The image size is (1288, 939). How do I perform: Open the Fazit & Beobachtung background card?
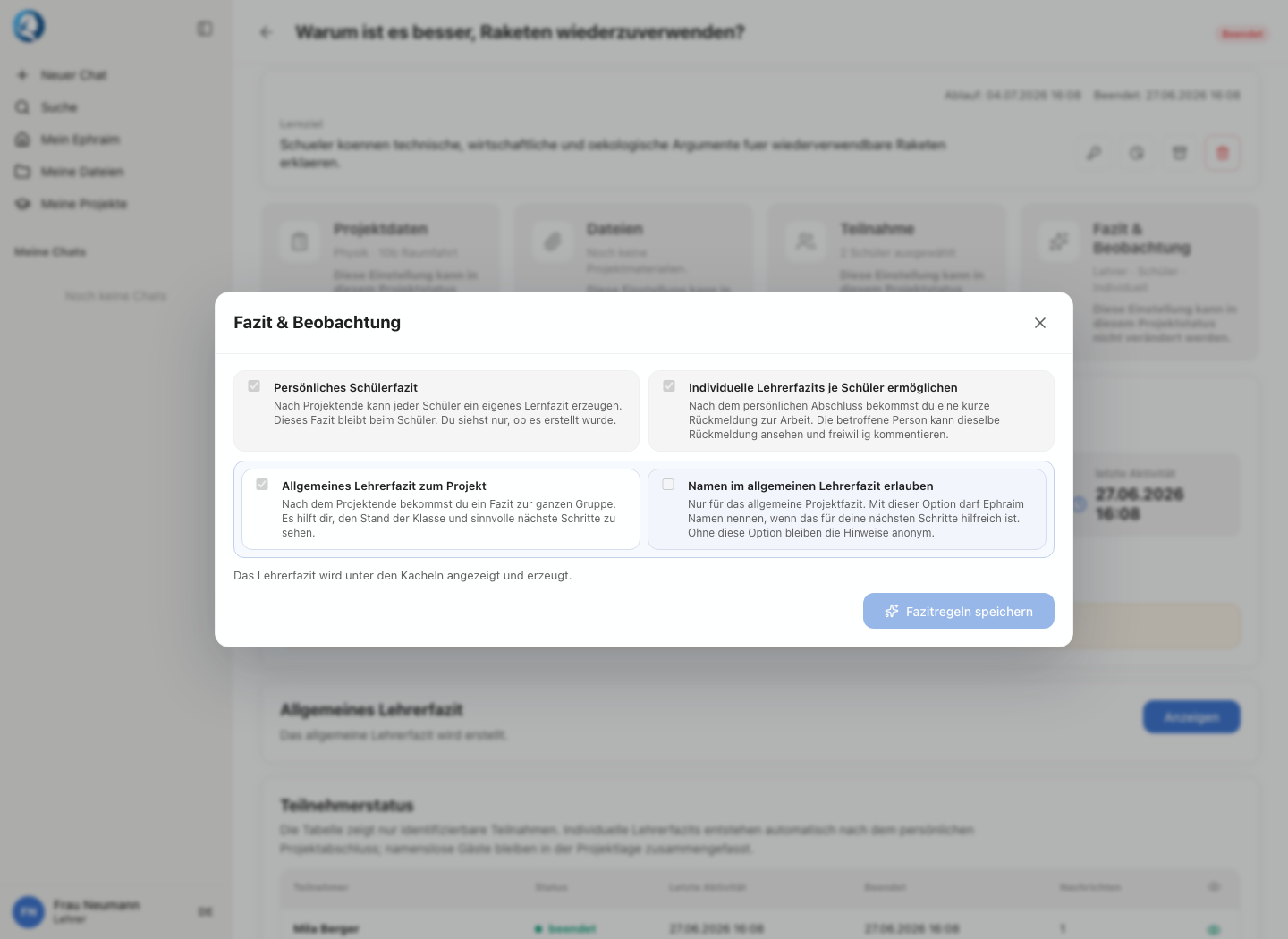click(x=1140, y=282)
